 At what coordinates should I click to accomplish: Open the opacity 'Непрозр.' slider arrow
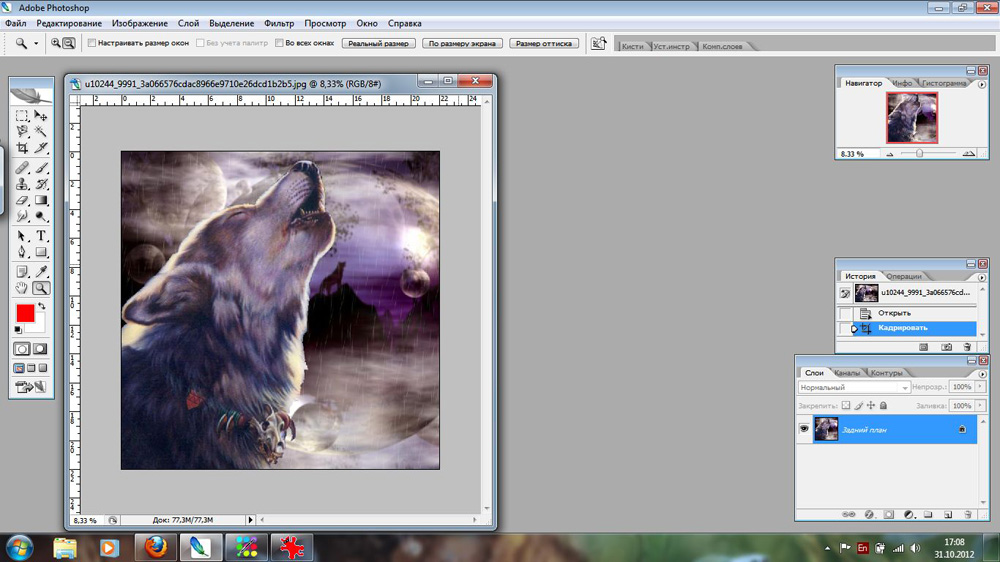(x=980, y=387)
